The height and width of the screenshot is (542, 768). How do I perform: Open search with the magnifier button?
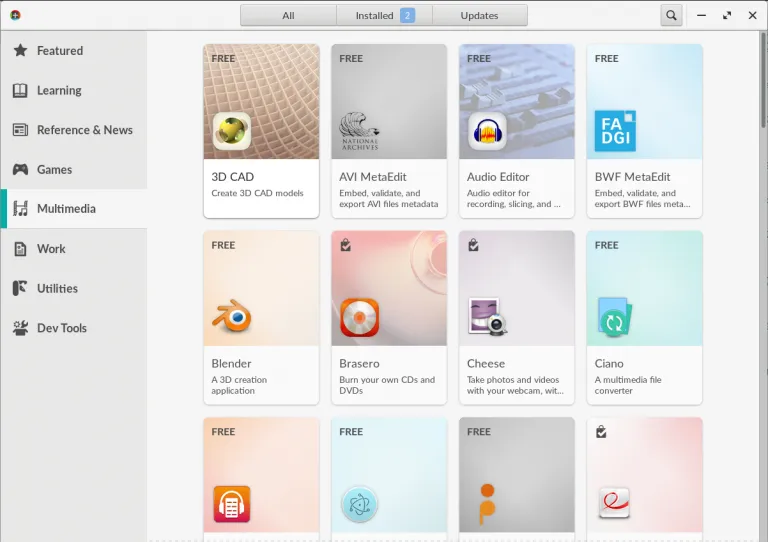(x=671, y=15)
